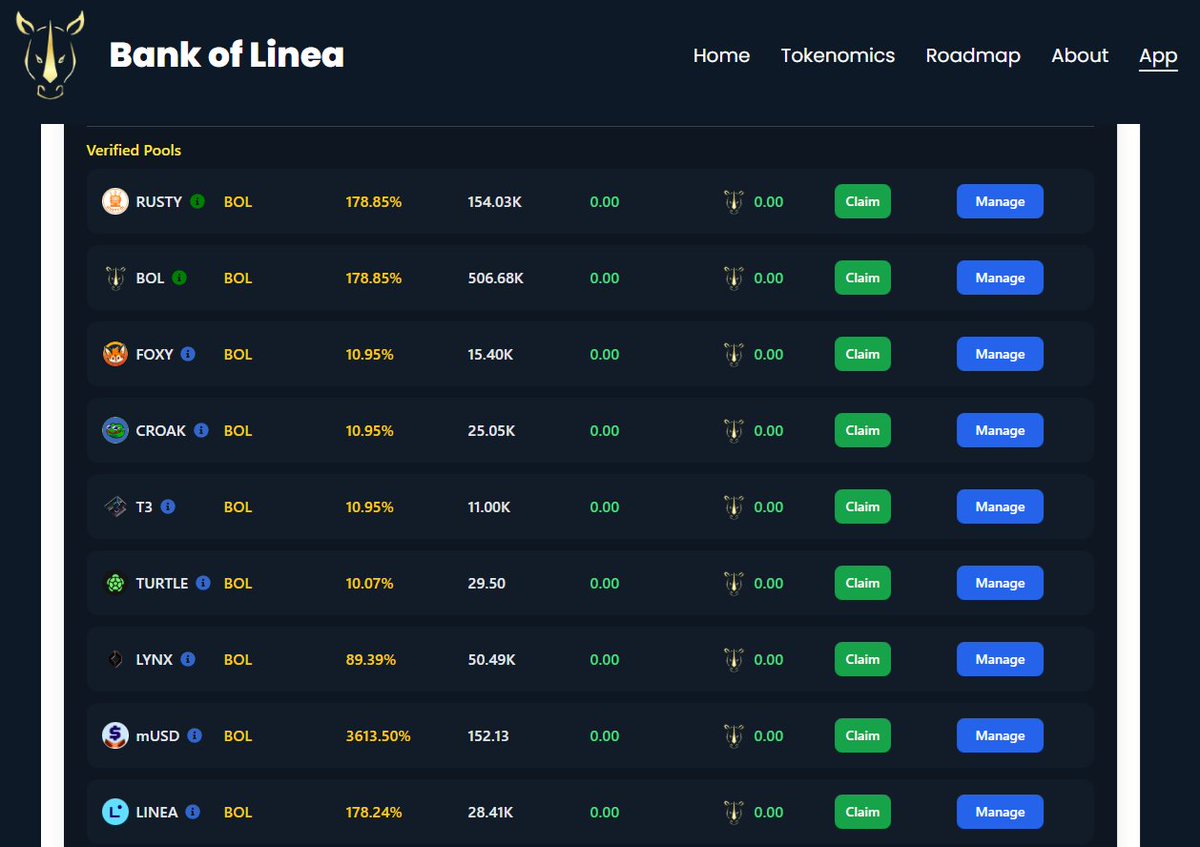Open the Tokenomics page

838,56
